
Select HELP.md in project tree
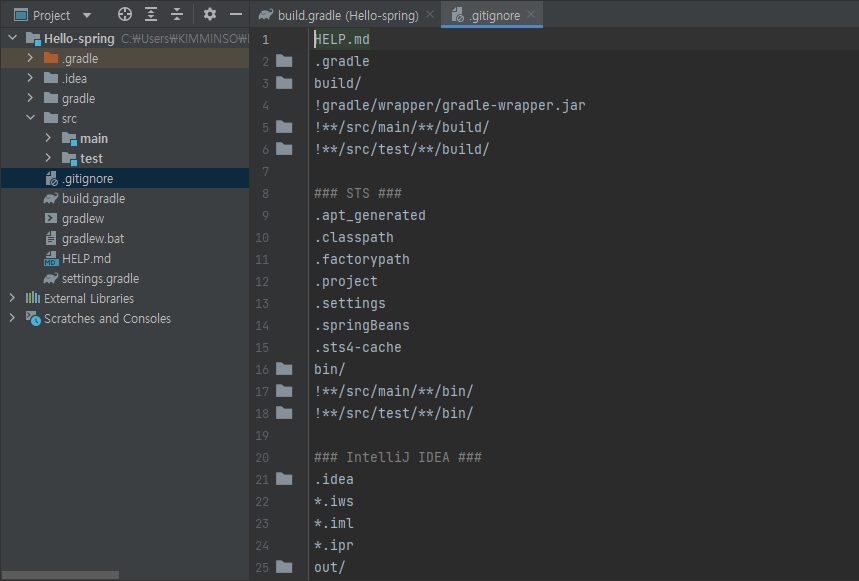coord(87,258)
